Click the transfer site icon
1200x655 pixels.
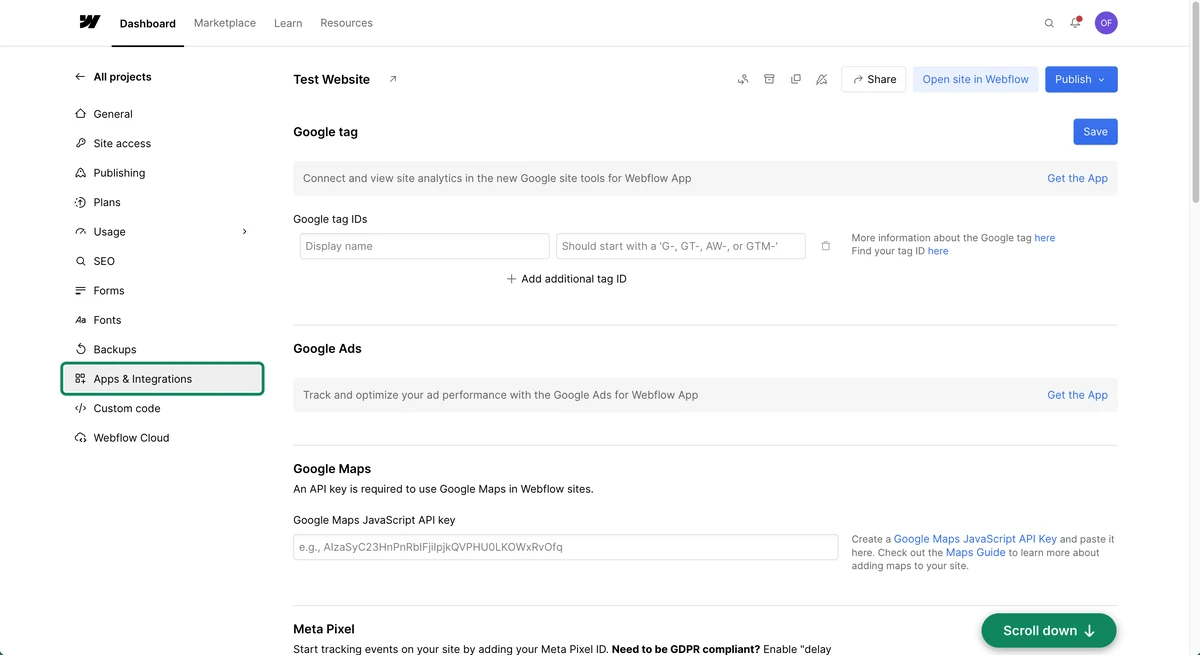pos(743,79)
